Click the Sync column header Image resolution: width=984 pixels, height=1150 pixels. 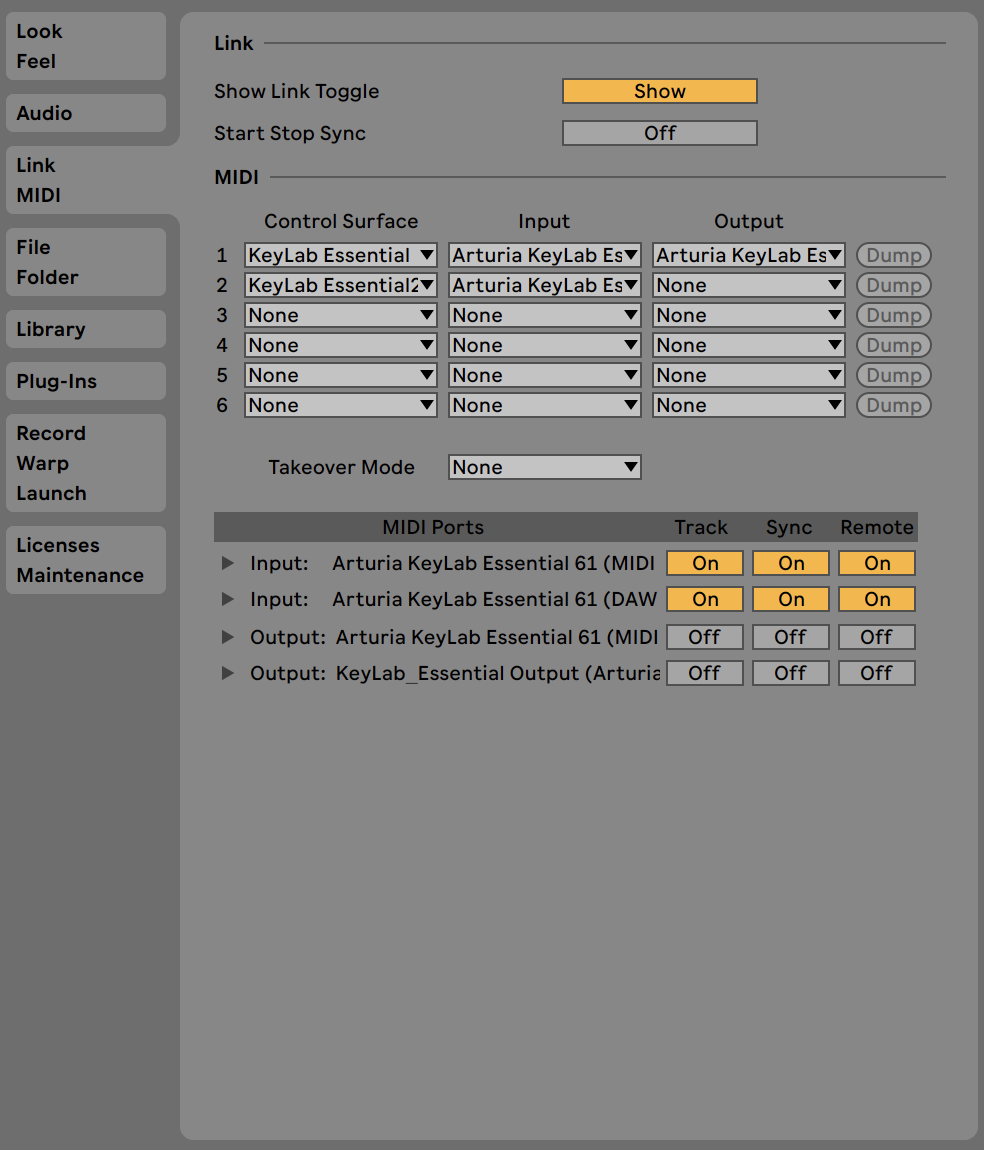click(x=789, y=528)
